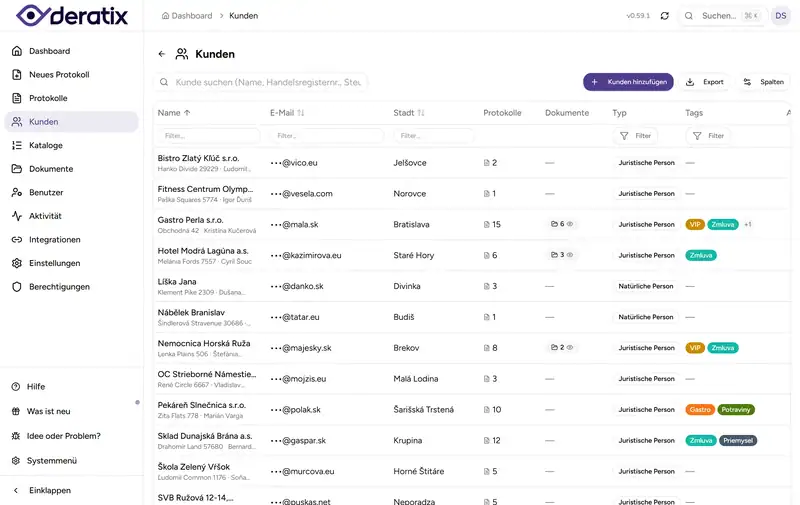Click the 6 documents badge for Gastro Perla
The width and height of the screenshot is (800, 505).
pos(561,224)
